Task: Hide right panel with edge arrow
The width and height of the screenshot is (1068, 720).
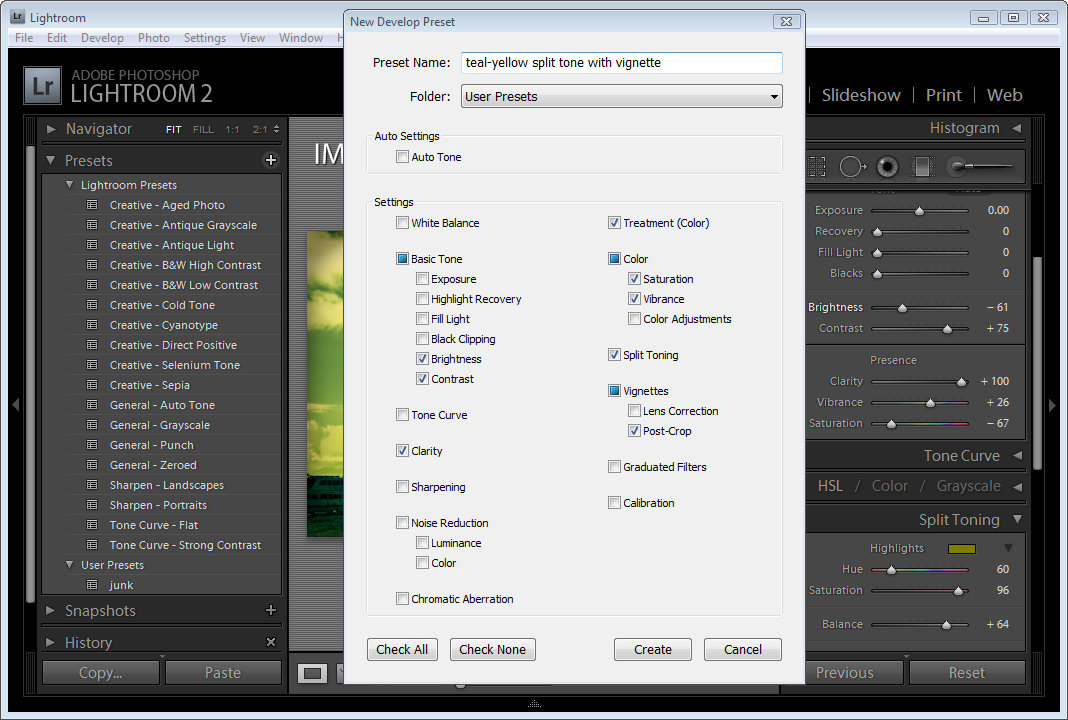Action: click(1053, 405)
